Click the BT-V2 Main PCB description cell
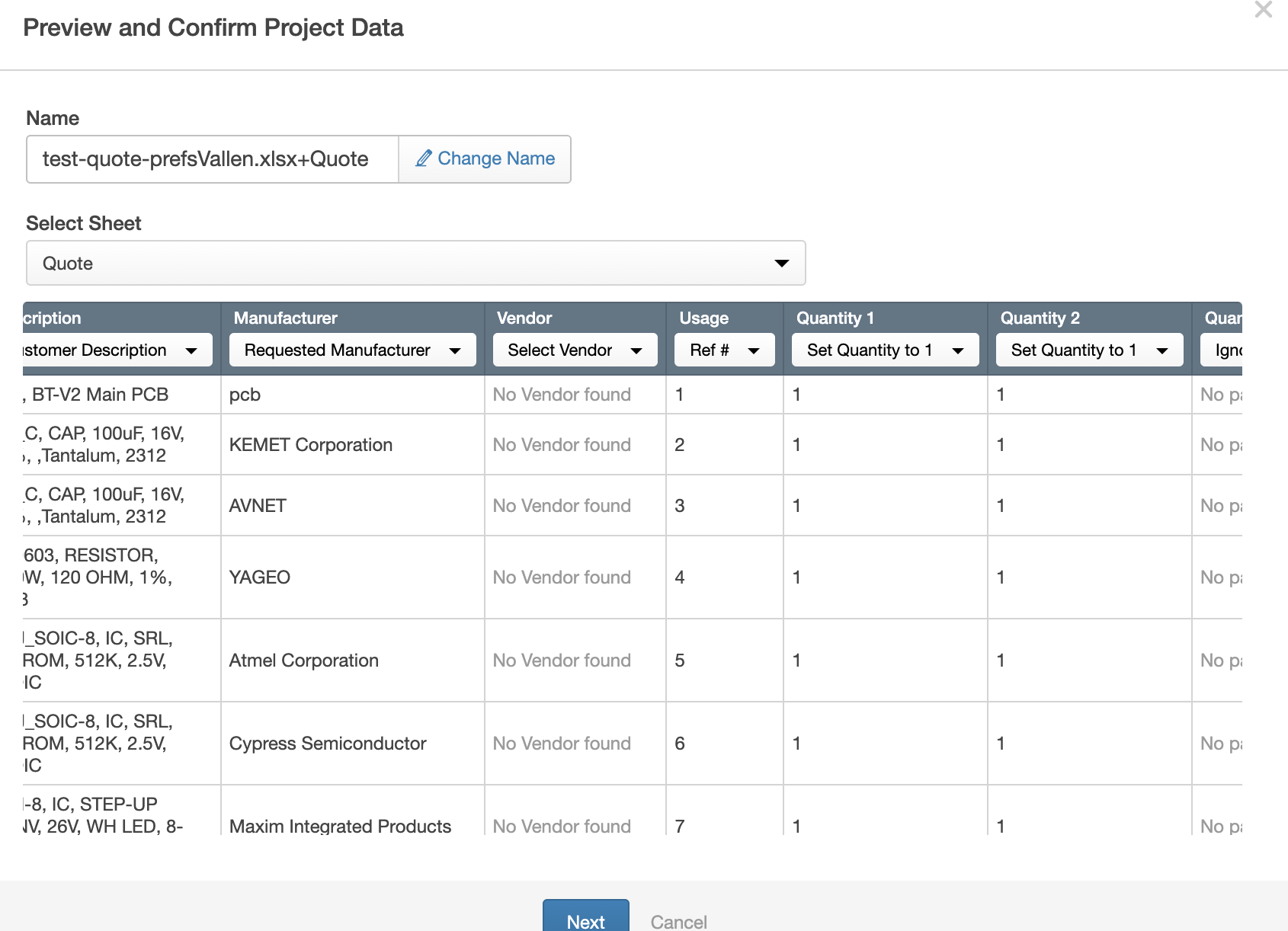Image resolution: width=1288 pixels, height=931 pixels. [100, 394]
